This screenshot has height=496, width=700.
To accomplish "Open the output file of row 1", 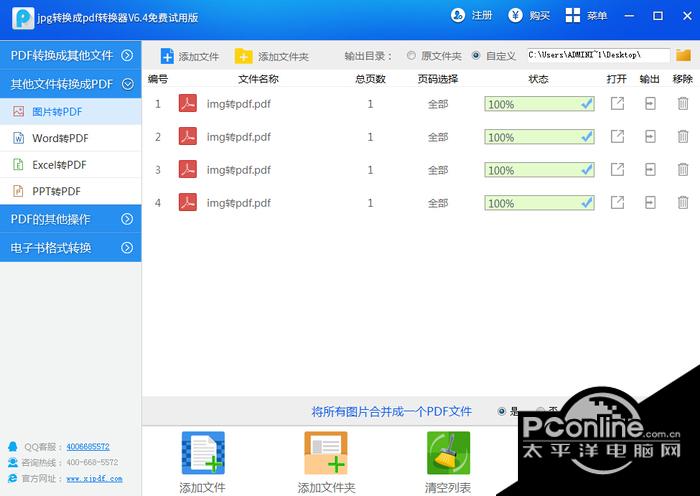I will point(617,104).
